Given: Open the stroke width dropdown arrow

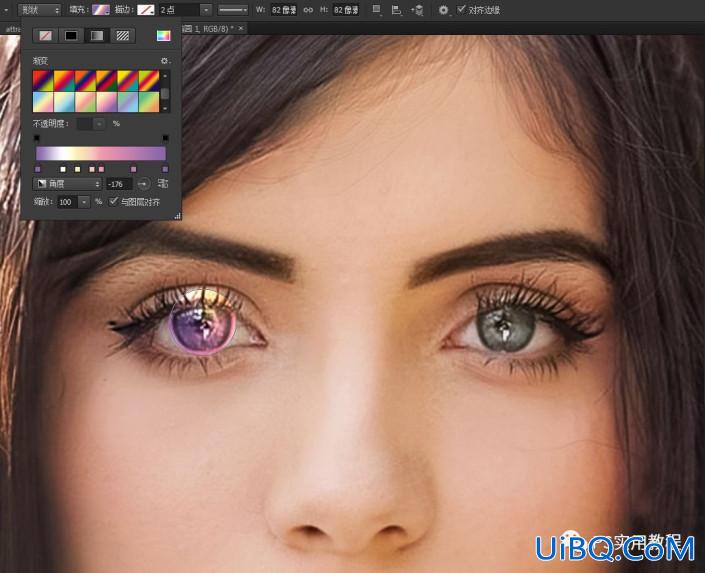Looking at the screenshot, I should 205,10.
